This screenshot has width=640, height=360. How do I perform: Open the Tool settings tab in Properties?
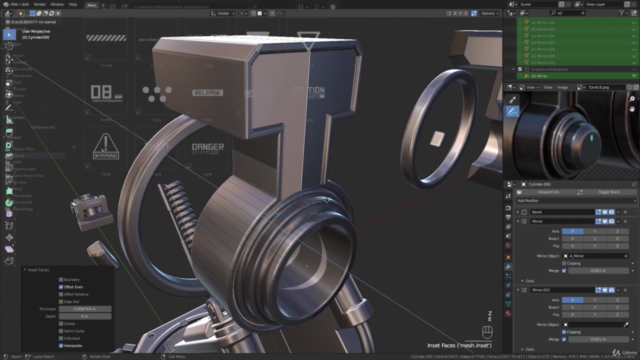tap(508, 196)
